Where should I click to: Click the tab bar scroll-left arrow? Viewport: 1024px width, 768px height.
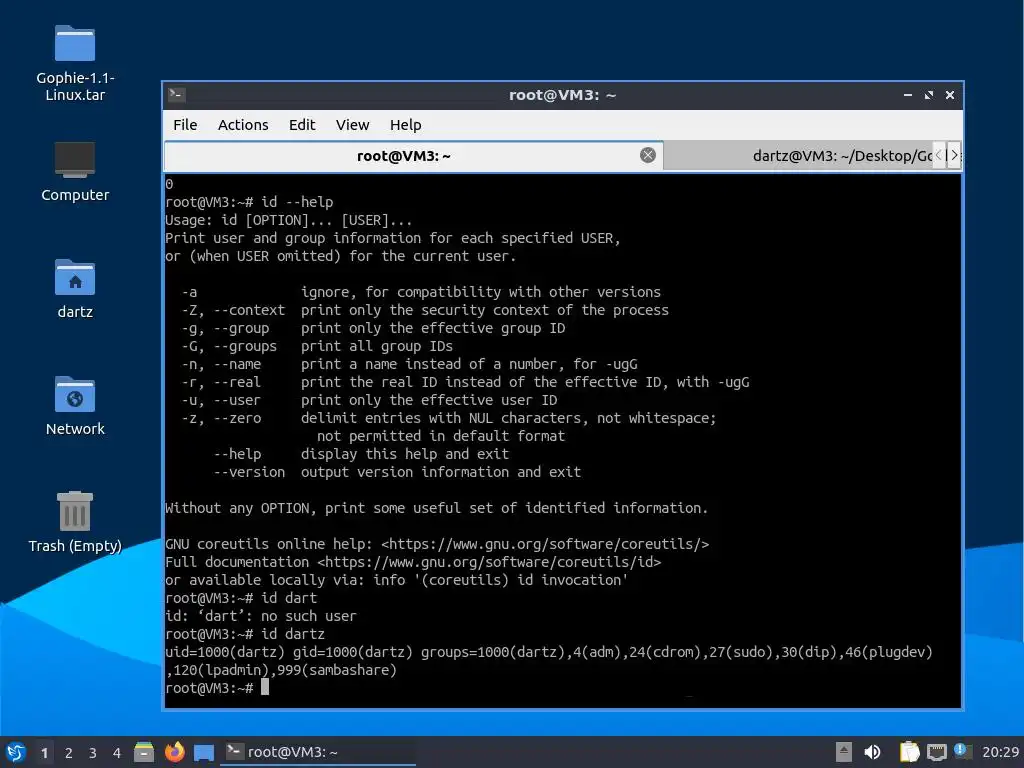[939, 155]
